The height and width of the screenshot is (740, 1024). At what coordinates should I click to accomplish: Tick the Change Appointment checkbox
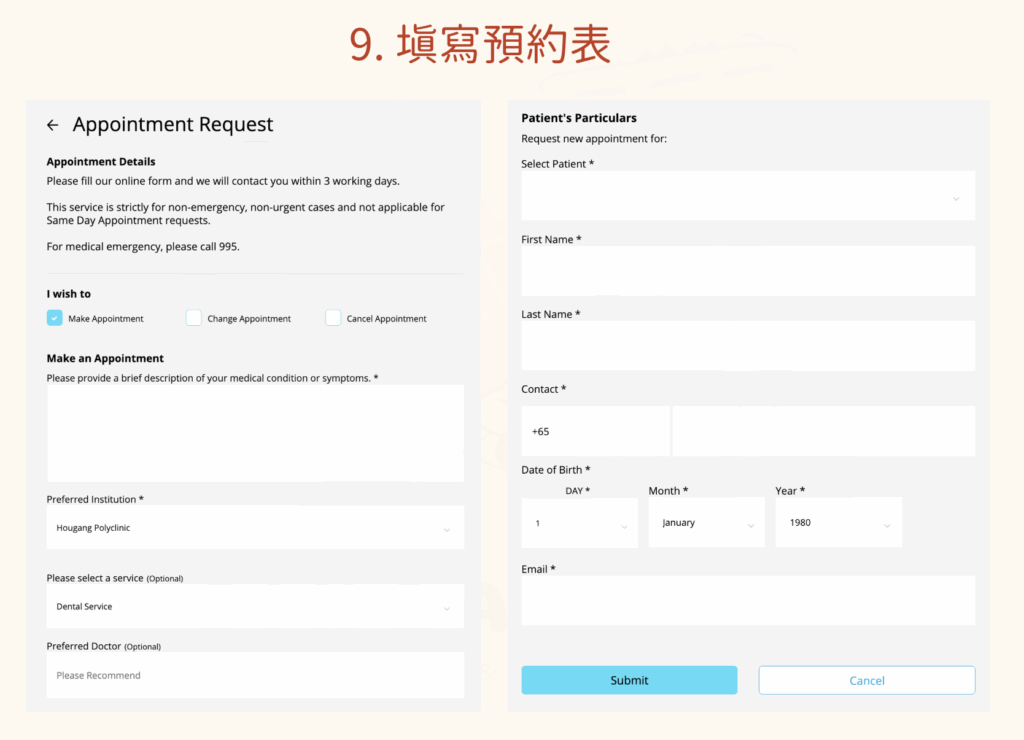[x=194, y=318]
